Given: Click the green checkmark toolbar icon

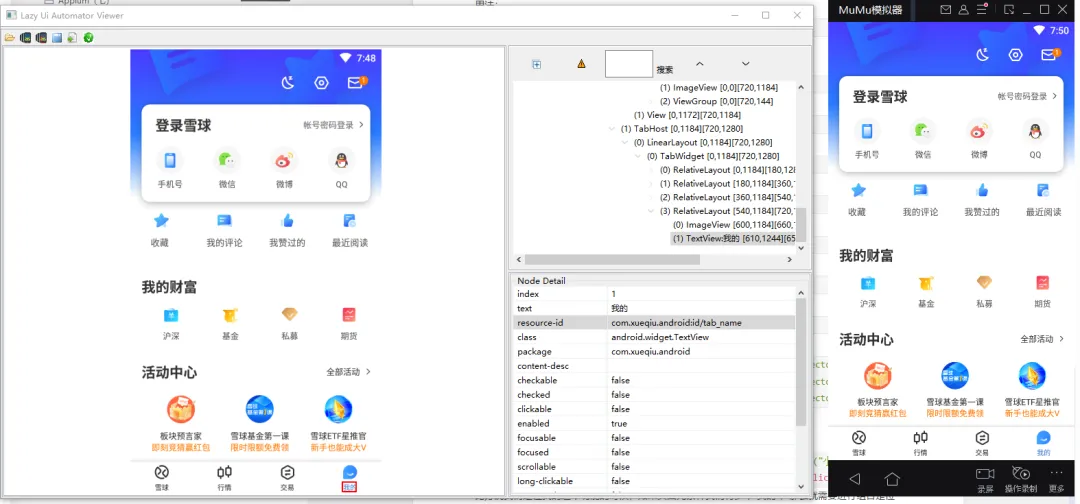Looking at the screenshot, I should click(x=88, y=37).
